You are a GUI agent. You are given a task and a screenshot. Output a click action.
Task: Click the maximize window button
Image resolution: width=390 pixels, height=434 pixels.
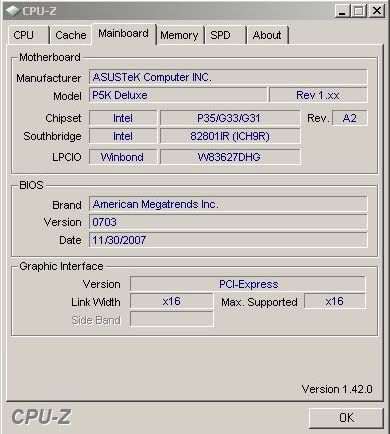click(x=359, y=11)
